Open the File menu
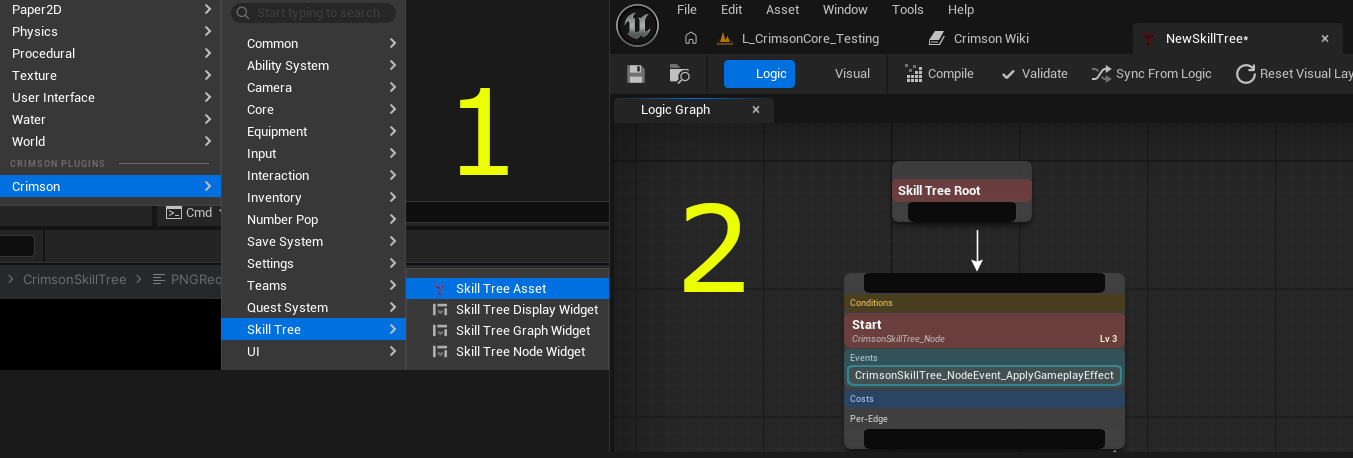 pos(687,10)
